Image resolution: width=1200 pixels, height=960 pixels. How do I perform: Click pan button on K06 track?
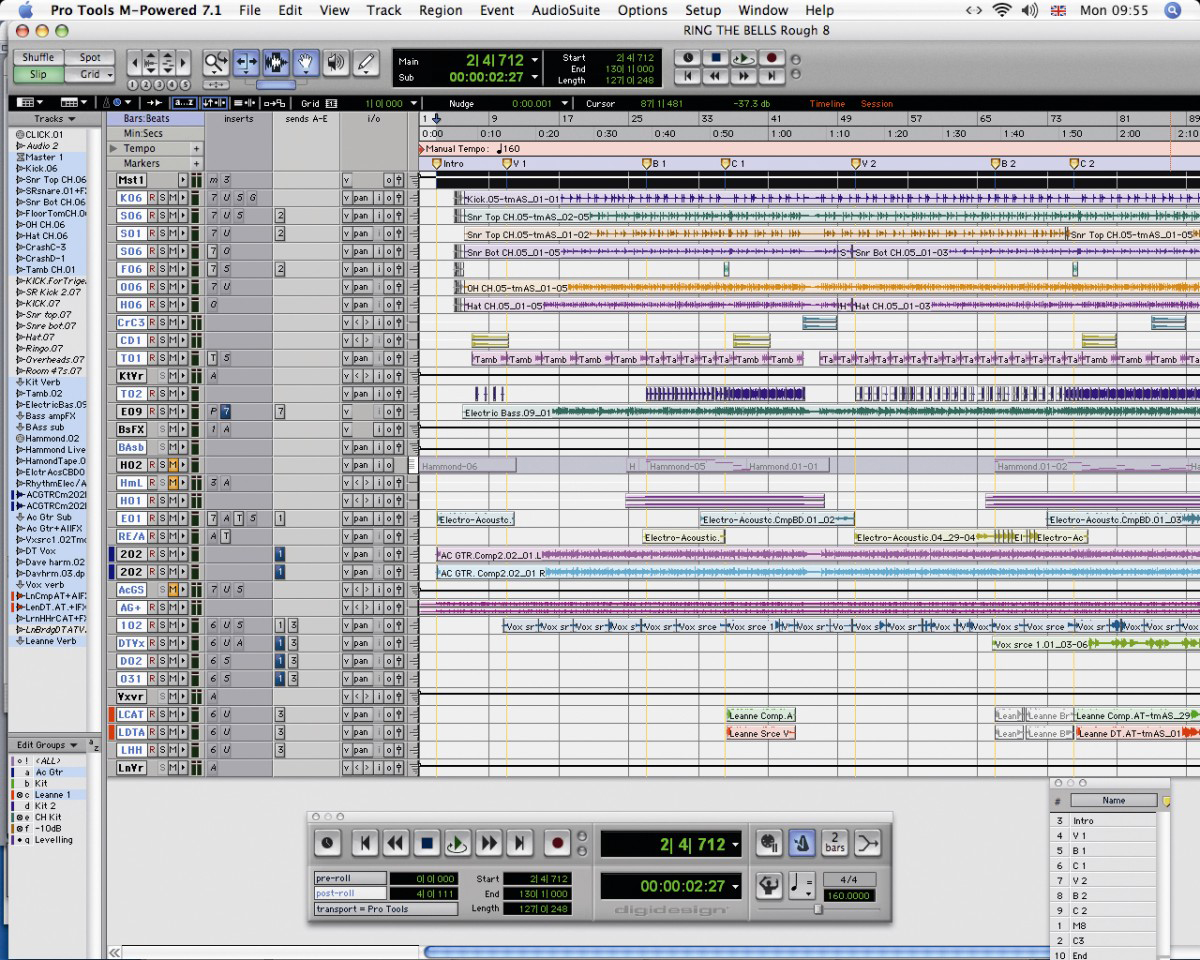point(361,198)
